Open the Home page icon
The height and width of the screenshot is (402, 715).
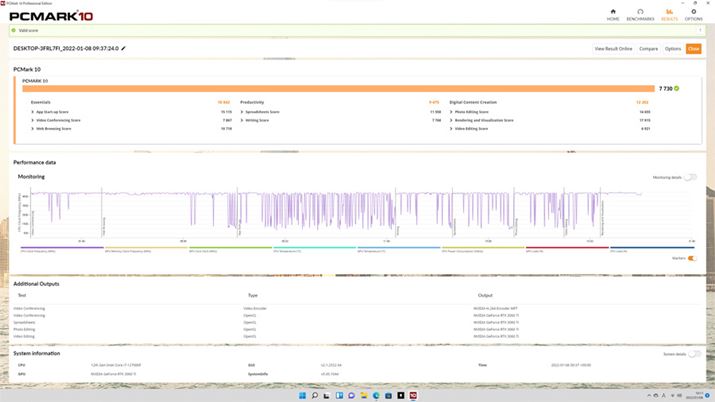612,14
